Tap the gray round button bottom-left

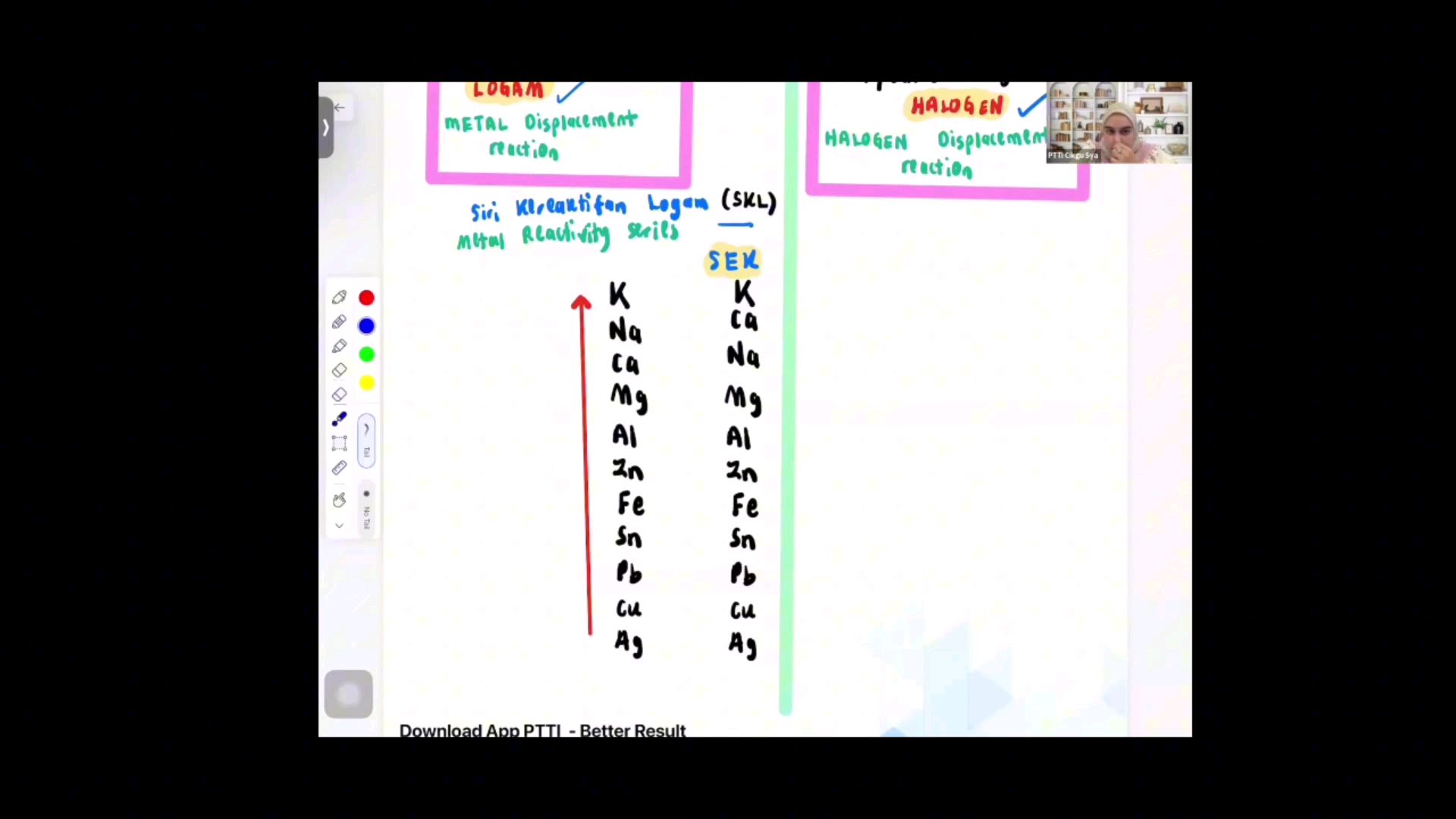click(348, 694)
